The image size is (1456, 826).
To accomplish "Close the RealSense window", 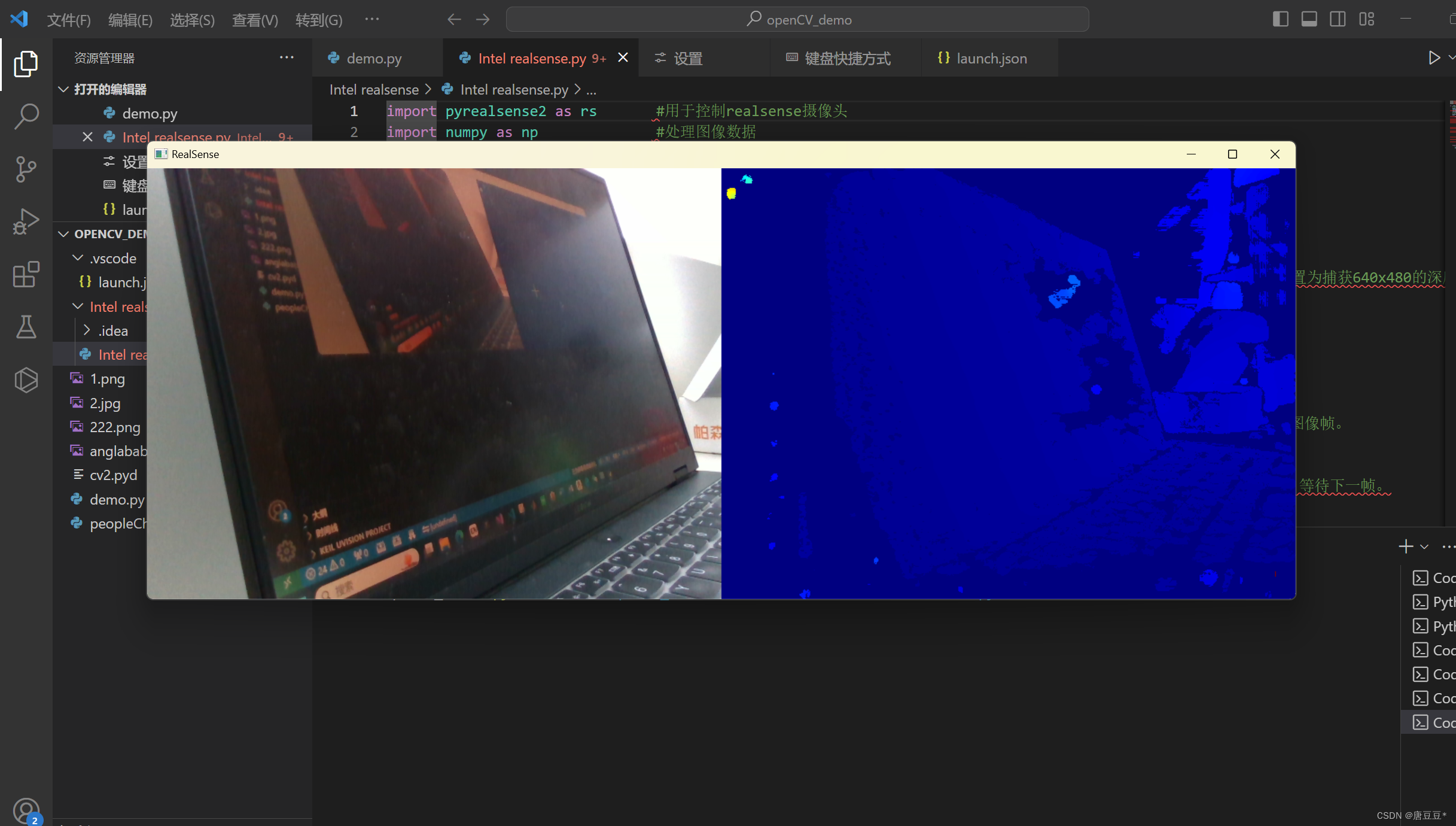I will point(1275,154).
